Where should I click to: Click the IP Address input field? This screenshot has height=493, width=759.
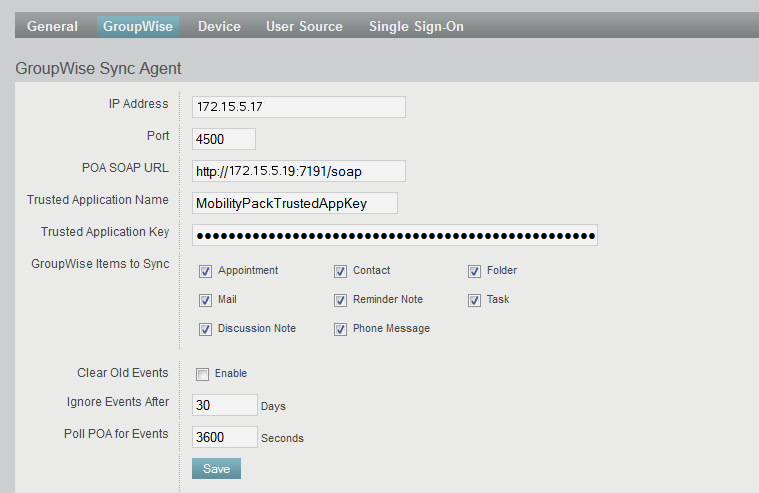pos(299,107)
